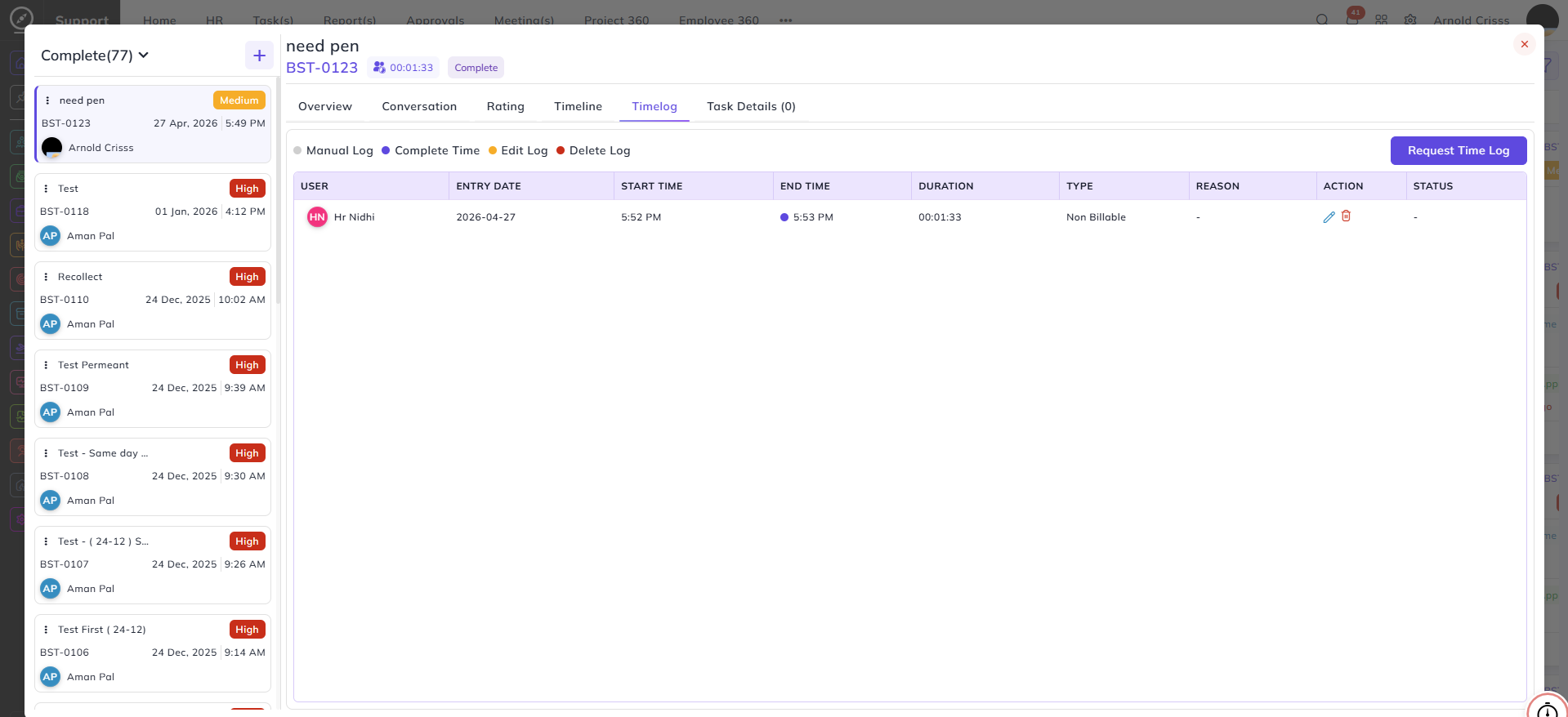This screenshot has height=717, width=1568.
Task: Switch to the Conversation tab
Action: click(x=419, y=106)
